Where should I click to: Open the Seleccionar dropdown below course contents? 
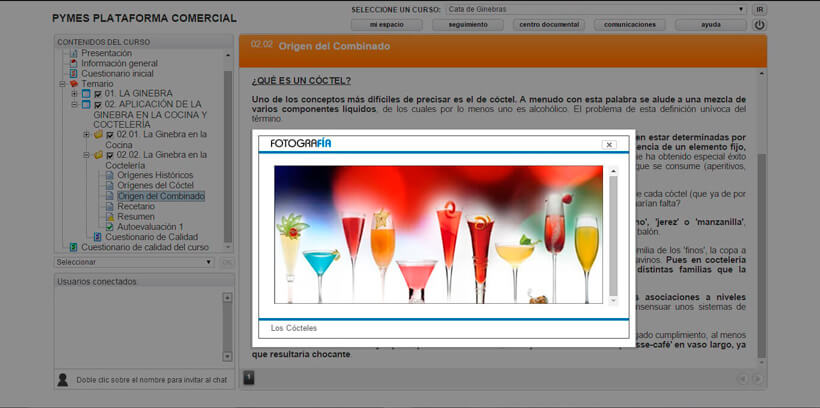pos(134,262)
